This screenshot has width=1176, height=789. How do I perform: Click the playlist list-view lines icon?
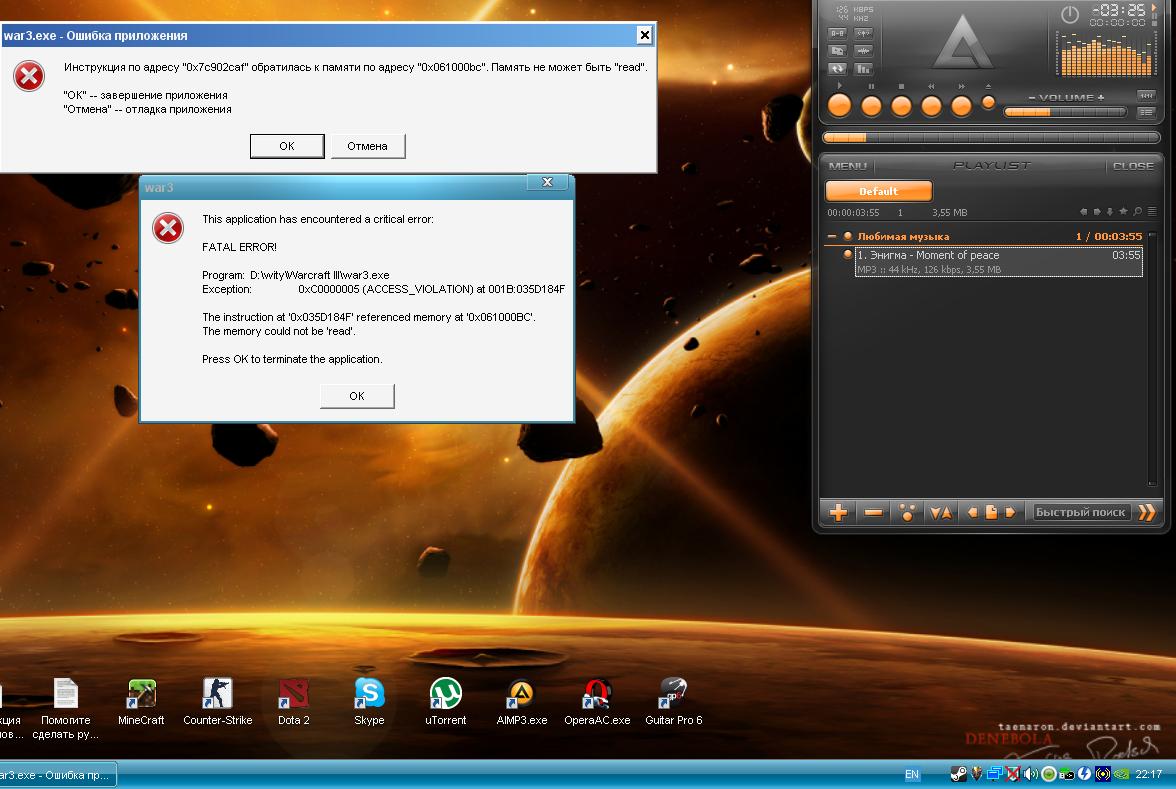pos(1152,212)
